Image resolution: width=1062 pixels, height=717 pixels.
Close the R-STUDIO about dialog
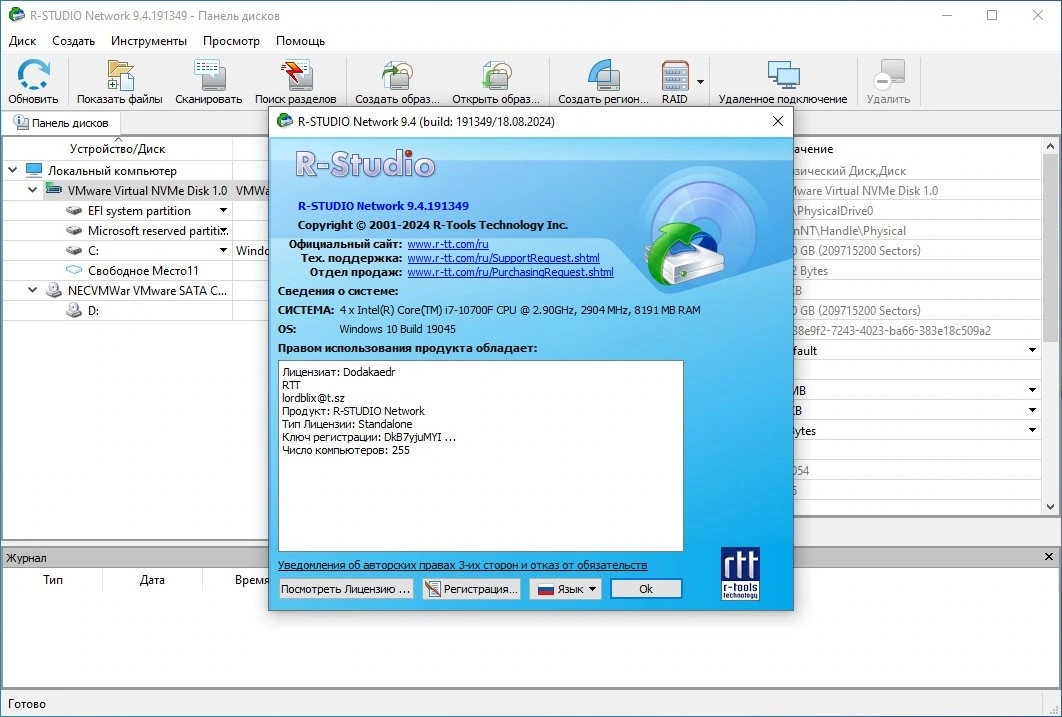pos(778,121)
